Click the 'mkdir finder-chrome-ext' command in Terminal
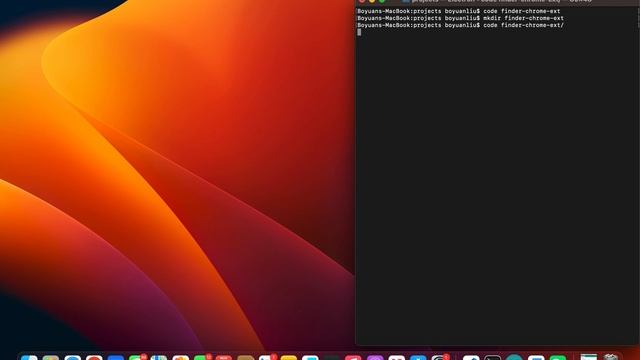 point(523,18)
